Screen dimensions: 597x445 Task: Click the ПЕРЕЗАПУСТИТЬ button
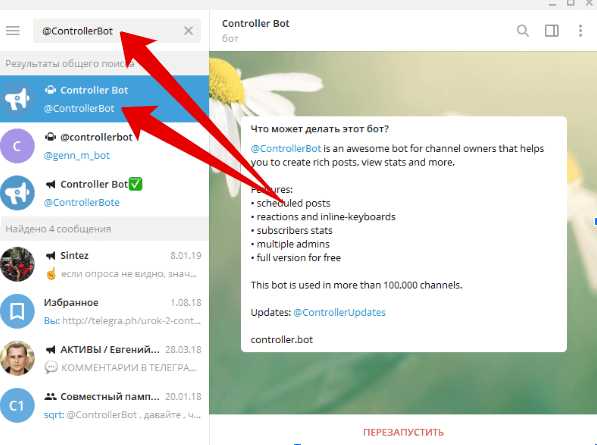tap(403, 432)
